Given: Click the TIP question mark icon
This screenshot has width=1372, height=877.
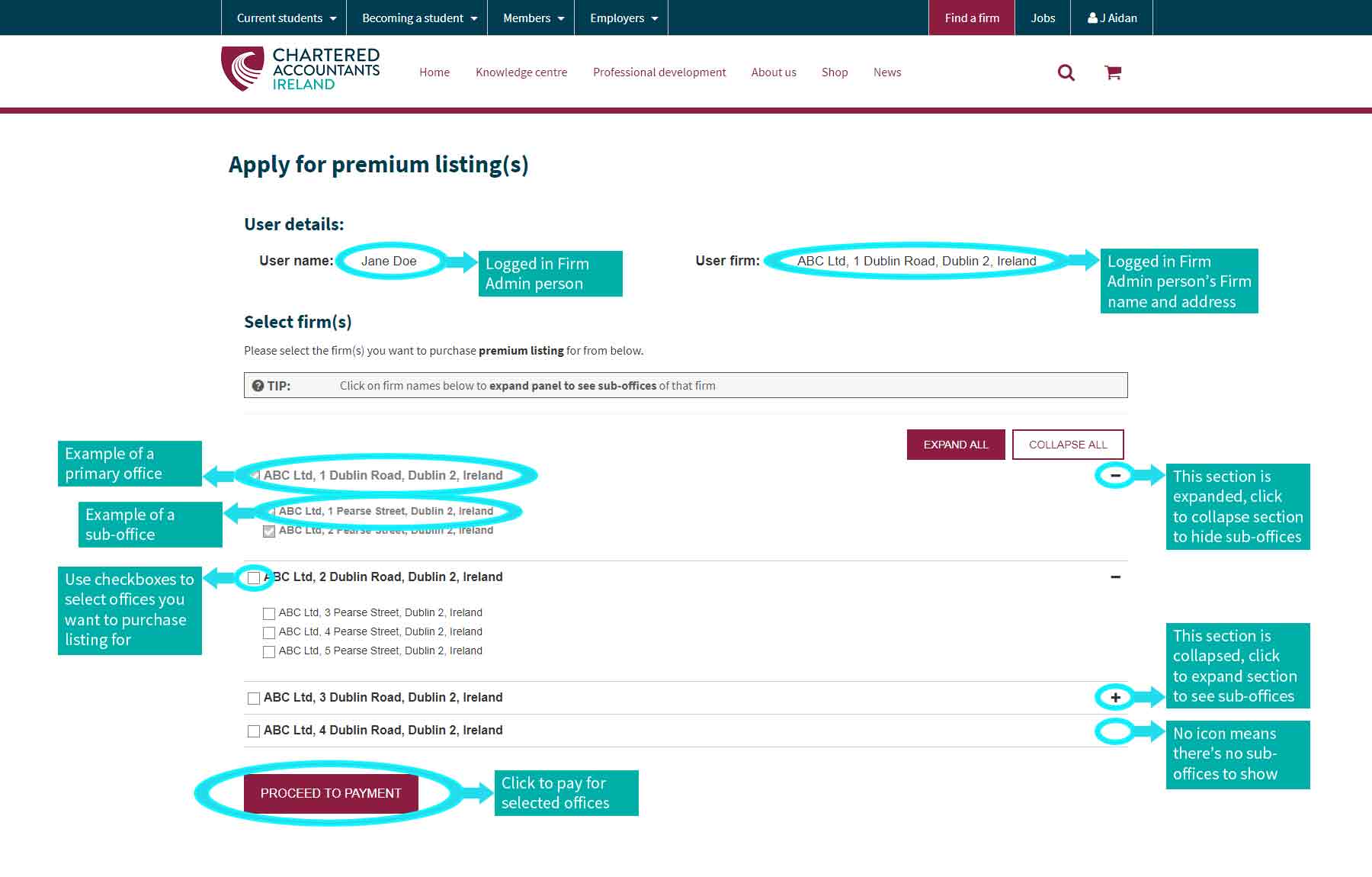Looking at the screenshot, I should click(x=258, y=386).
